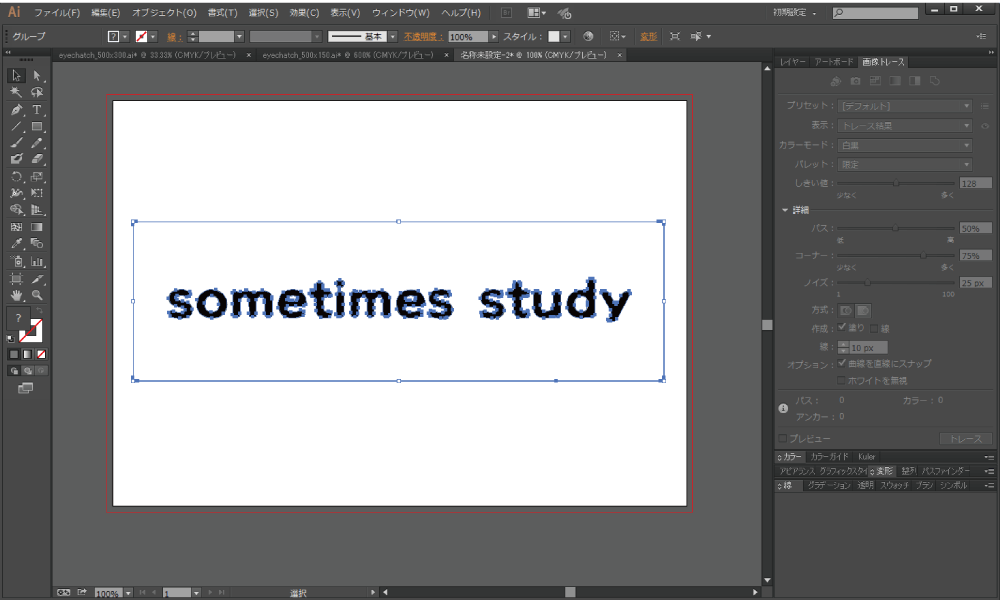Image resolution: width=1000 pixels, height=600 pixels.
Task: Switch to the レイヤー panel tab
Action: 792,62
